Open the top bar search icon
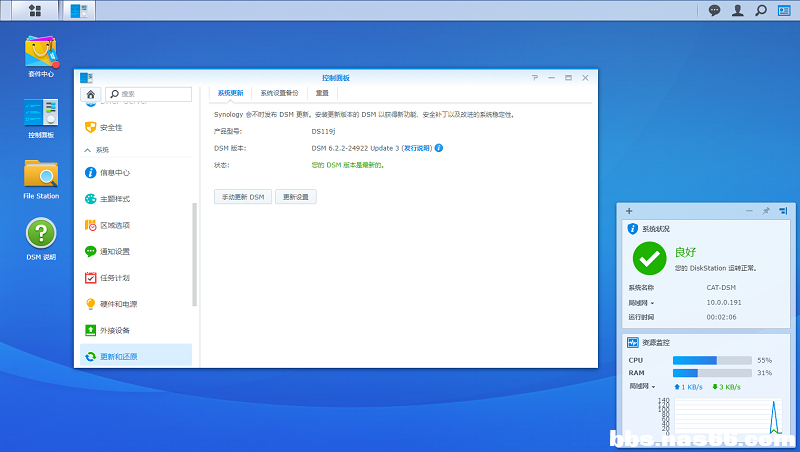Screen dimensions: 800x452 [x=761, y=10]
